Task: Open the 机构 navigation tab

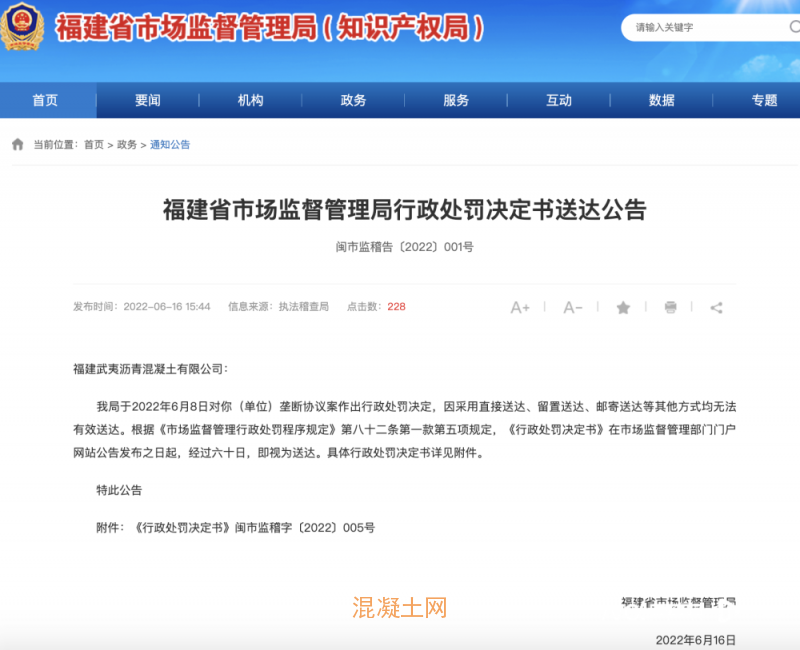Action: pyautogui.click(x=251, y=100)
